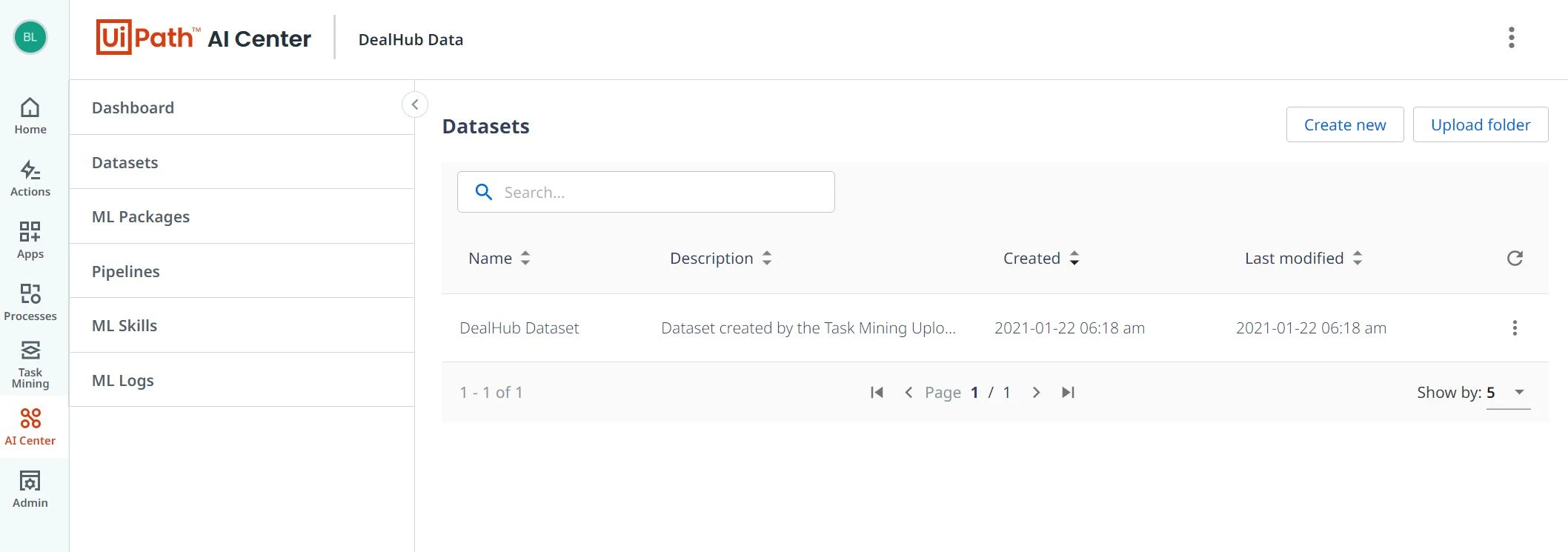Go to the first page
Viewport: 1568px width, 552px height.
pos(877,392)
